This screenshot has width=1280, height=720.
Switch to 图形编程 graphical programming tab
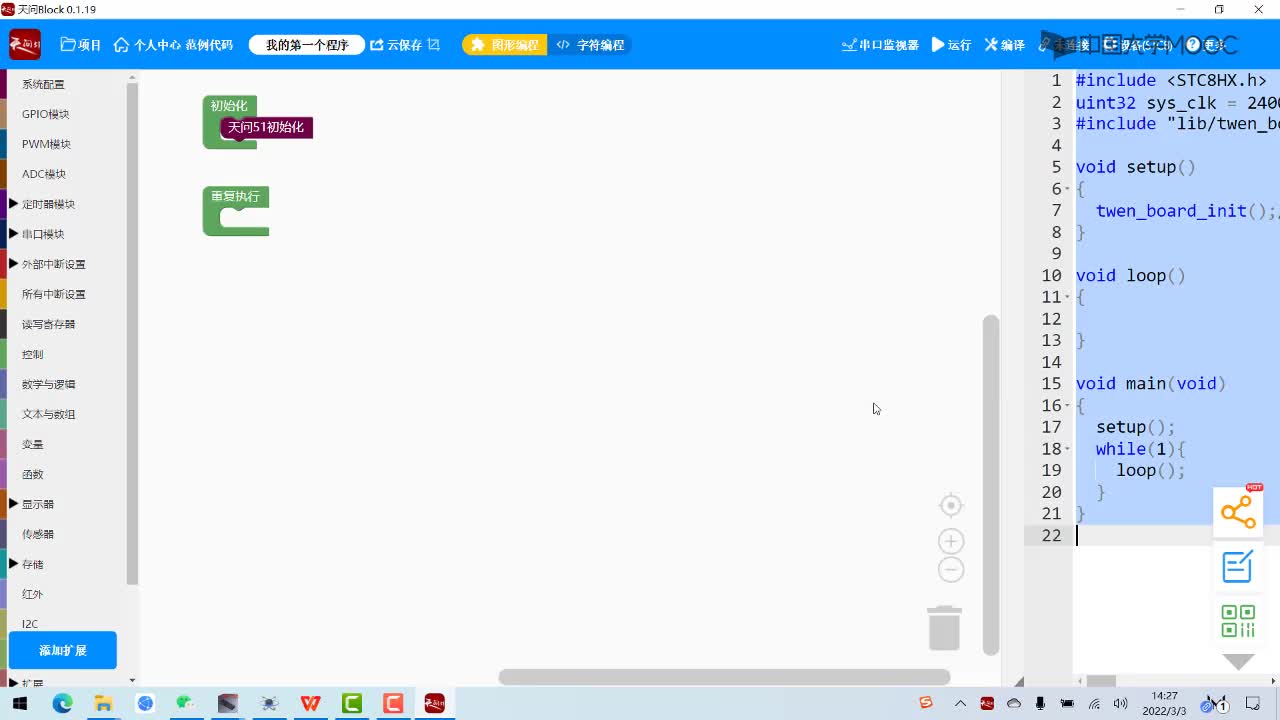point(505,45)
